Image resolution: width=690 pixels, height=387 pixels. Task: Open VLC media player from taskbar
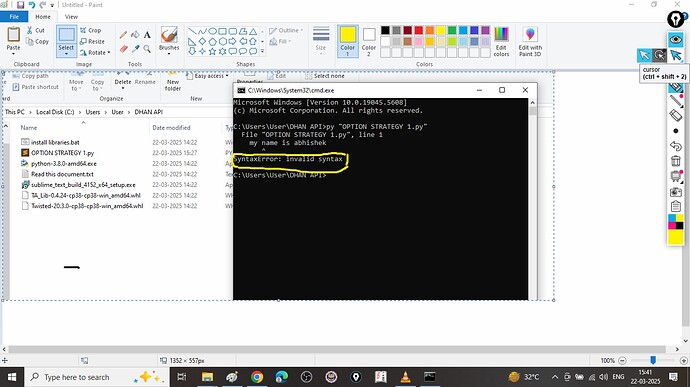405,377
